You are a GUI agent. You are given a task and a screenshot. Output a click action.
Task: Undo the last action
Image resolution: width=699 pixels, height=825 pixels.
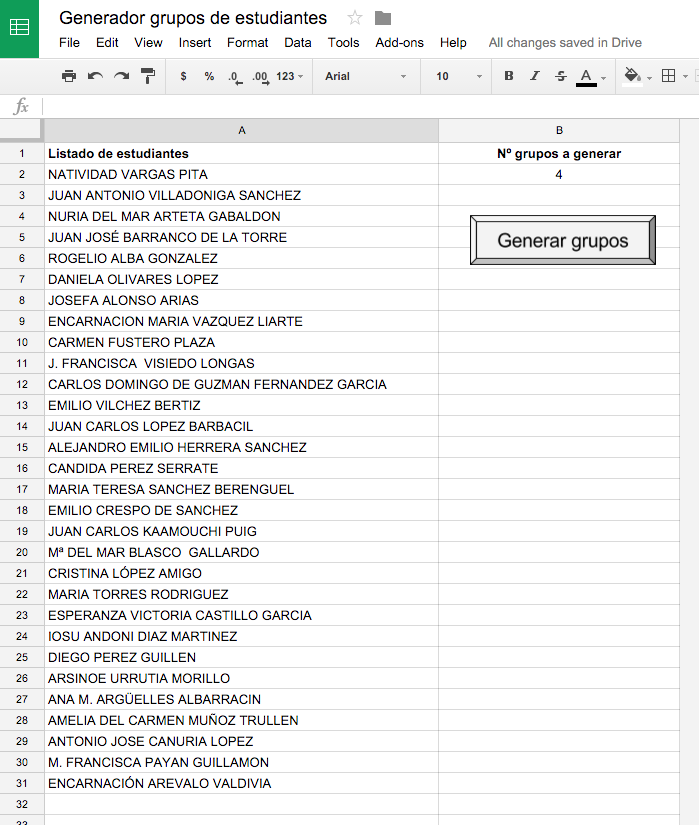95,76
